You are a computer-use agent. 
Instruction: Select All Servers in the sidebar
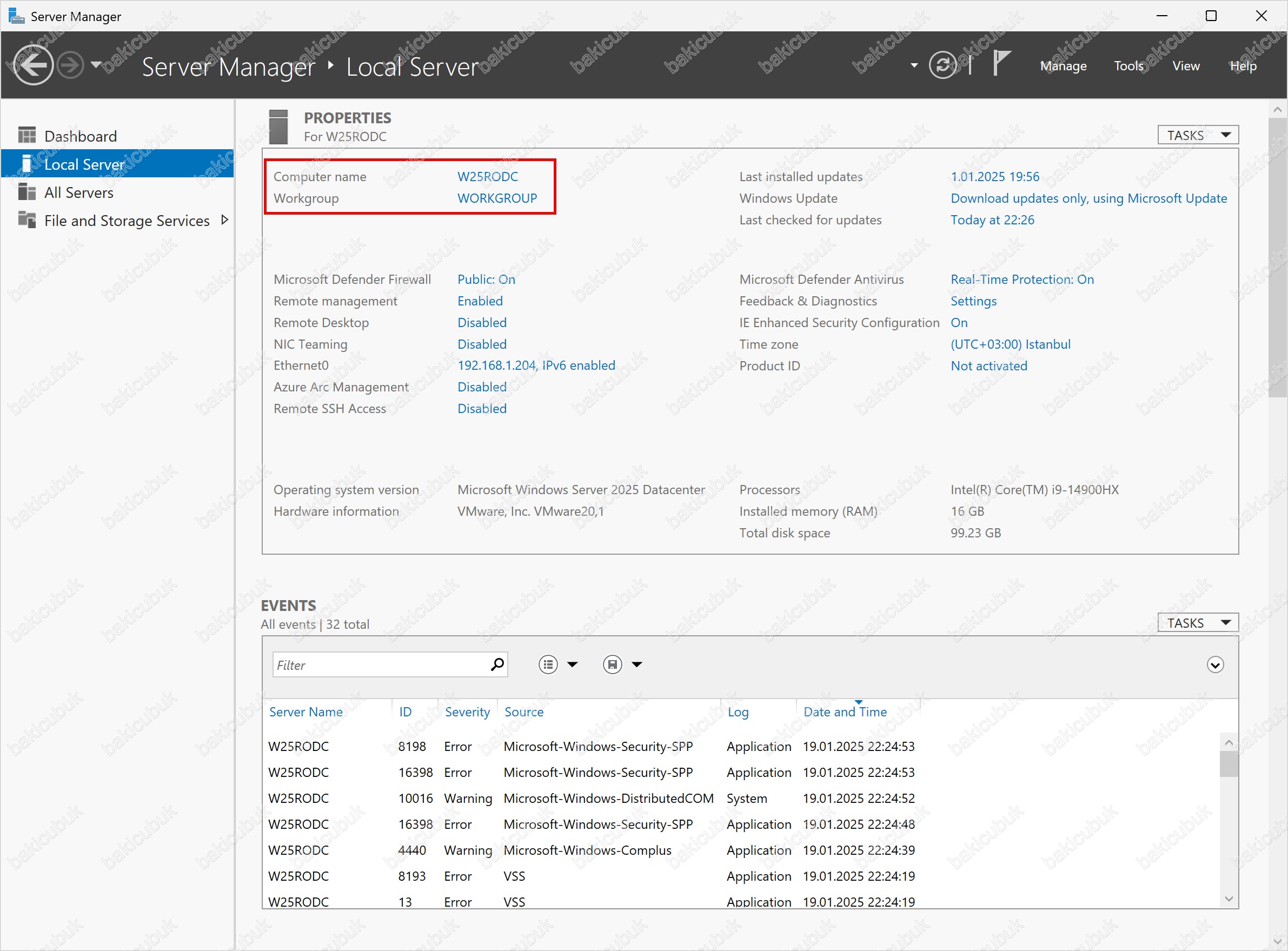(x=117, y=192)
